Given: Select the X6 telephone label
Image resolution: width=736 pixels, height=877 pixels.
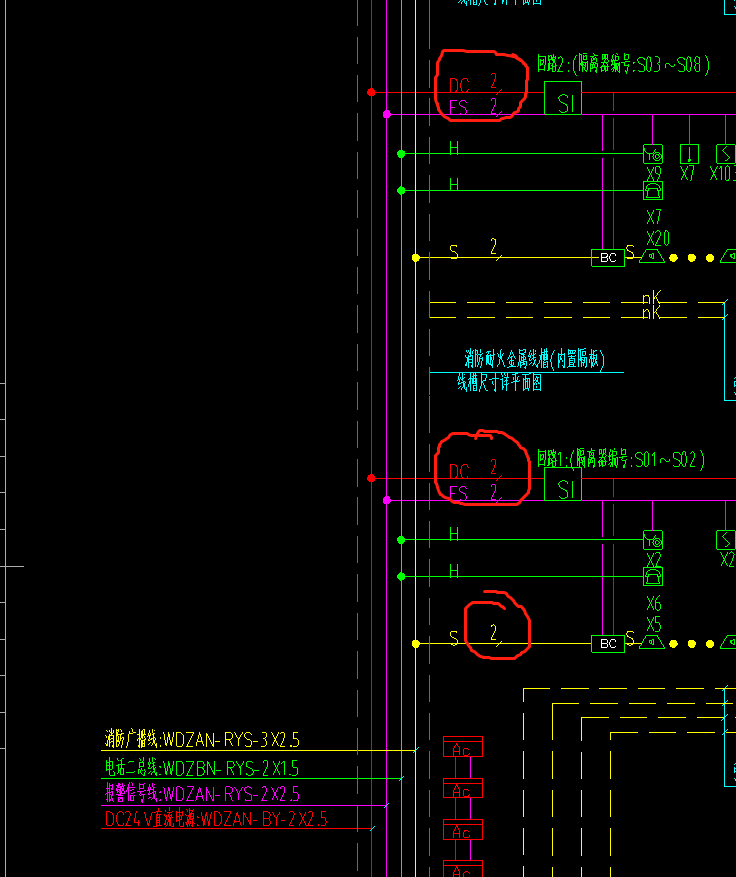Looking at the screenshot, I should 654,604.
